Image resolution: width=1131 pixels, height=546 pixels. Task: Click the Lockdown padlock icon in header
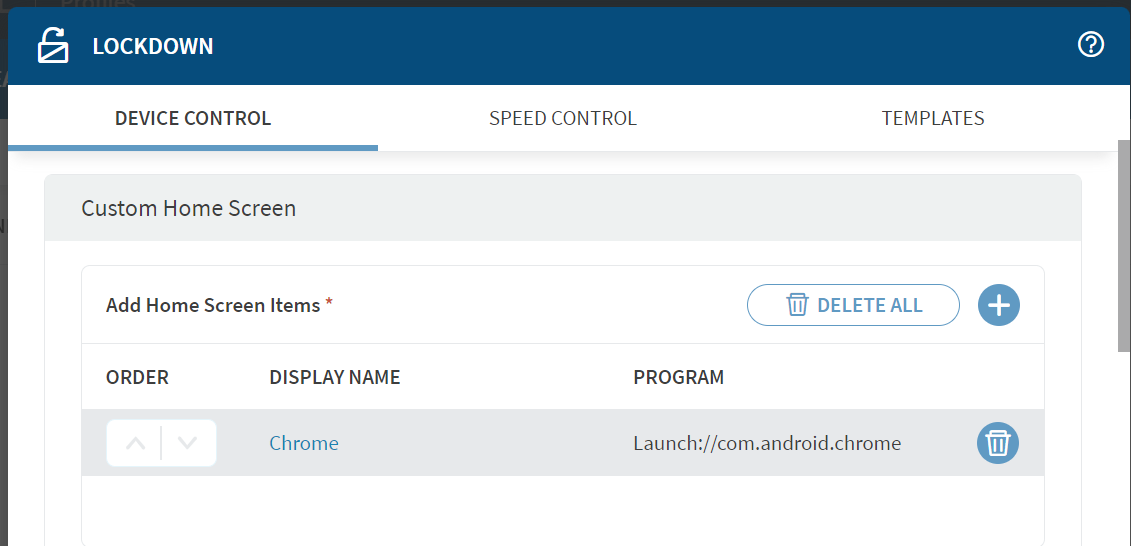[53, 46]
